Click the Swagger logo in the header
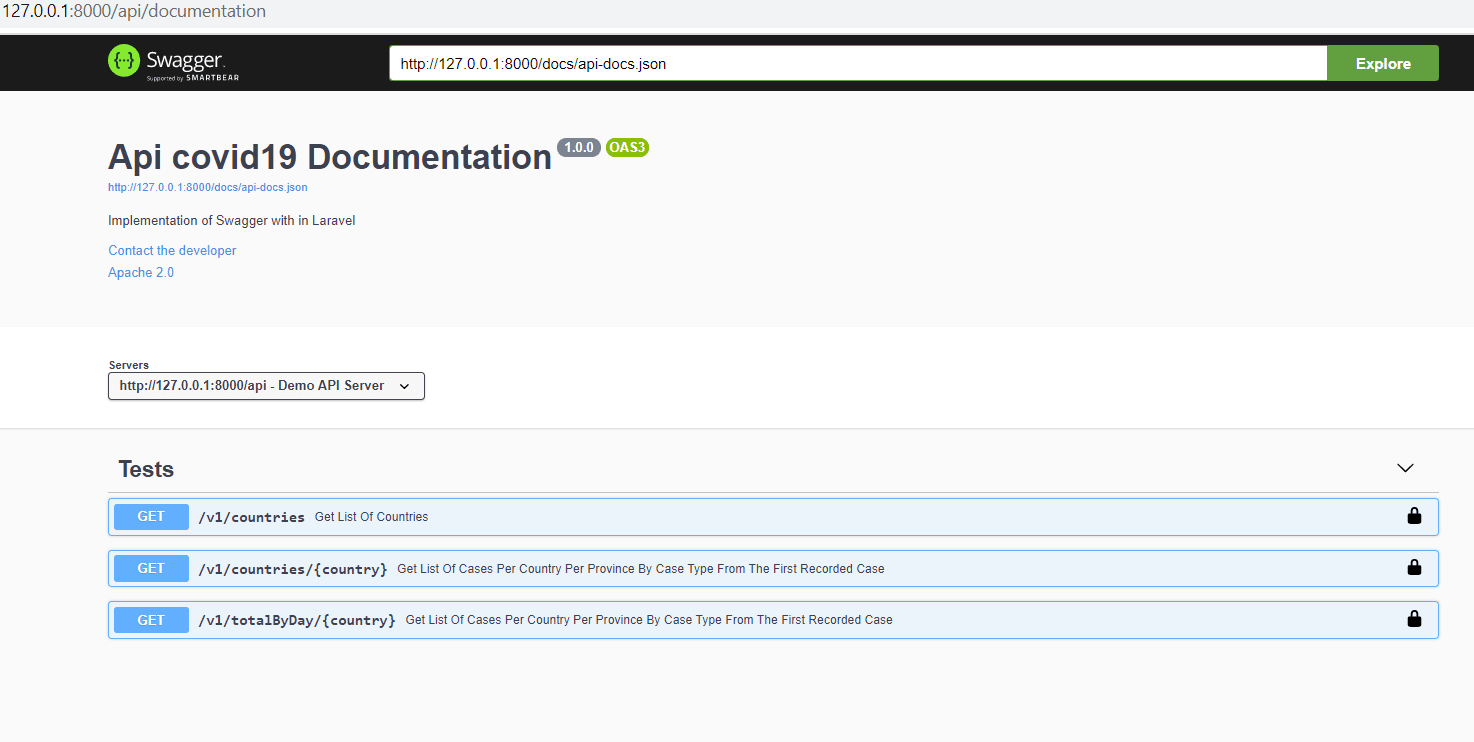1474x742 pixels. (173, 62)
